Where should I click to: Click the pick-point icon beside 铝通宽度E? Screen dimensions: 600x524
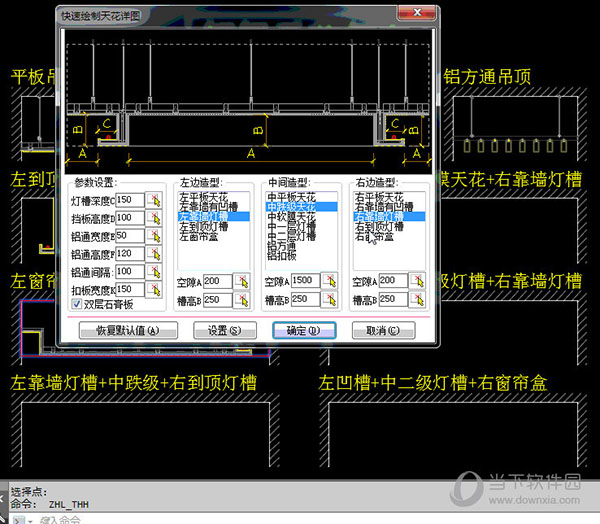(154, 236)
